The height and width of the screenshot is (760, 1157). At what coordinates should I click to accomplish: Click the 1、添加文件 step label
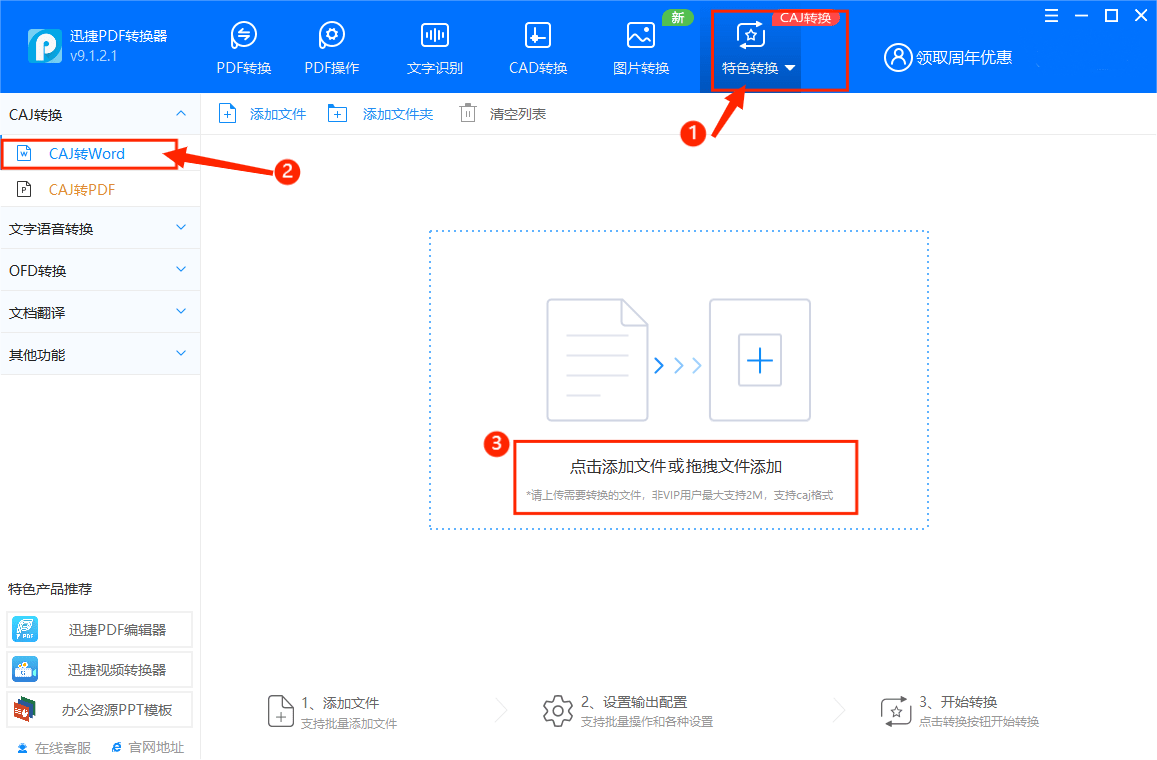(x=340, y=702)
